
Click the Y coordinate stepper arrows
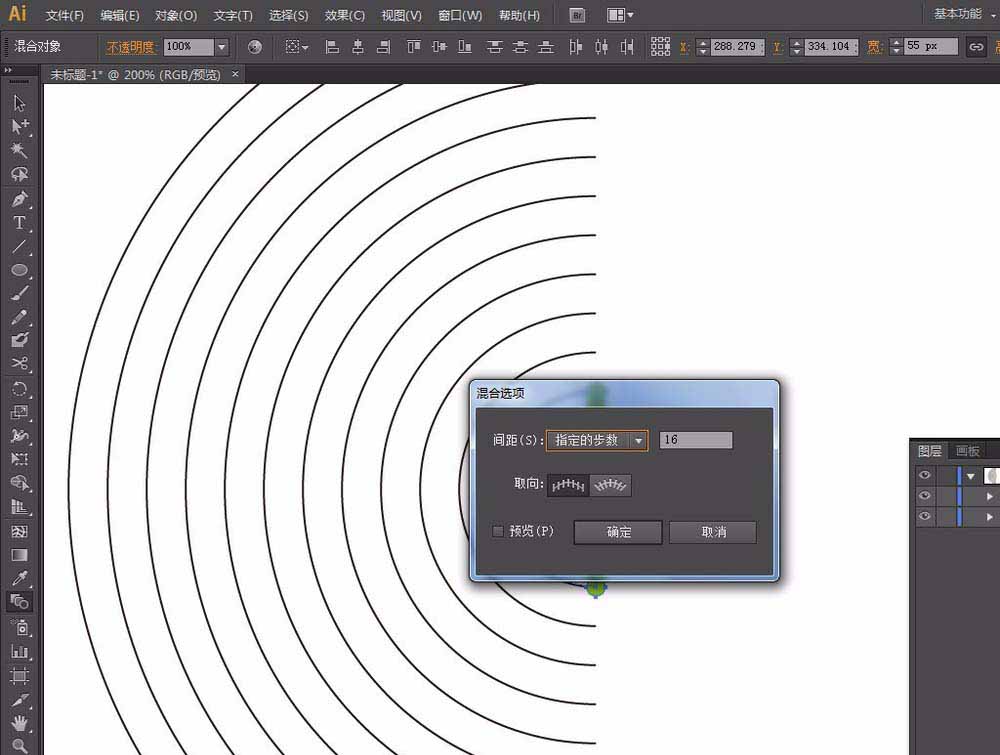coord(796,47)
